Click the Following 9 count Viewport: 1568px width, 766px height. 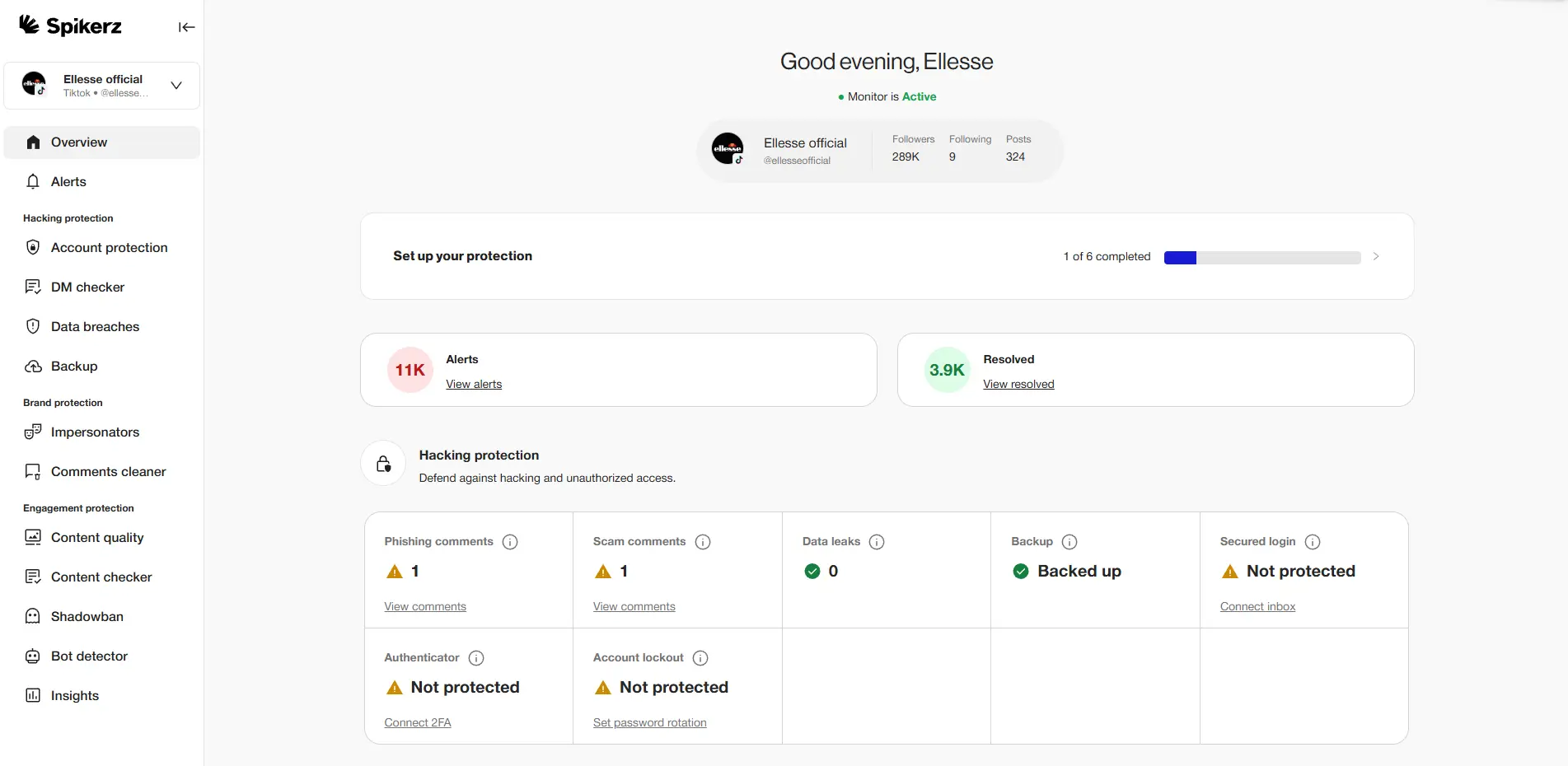pyautogui.click(x=953, y=157)
